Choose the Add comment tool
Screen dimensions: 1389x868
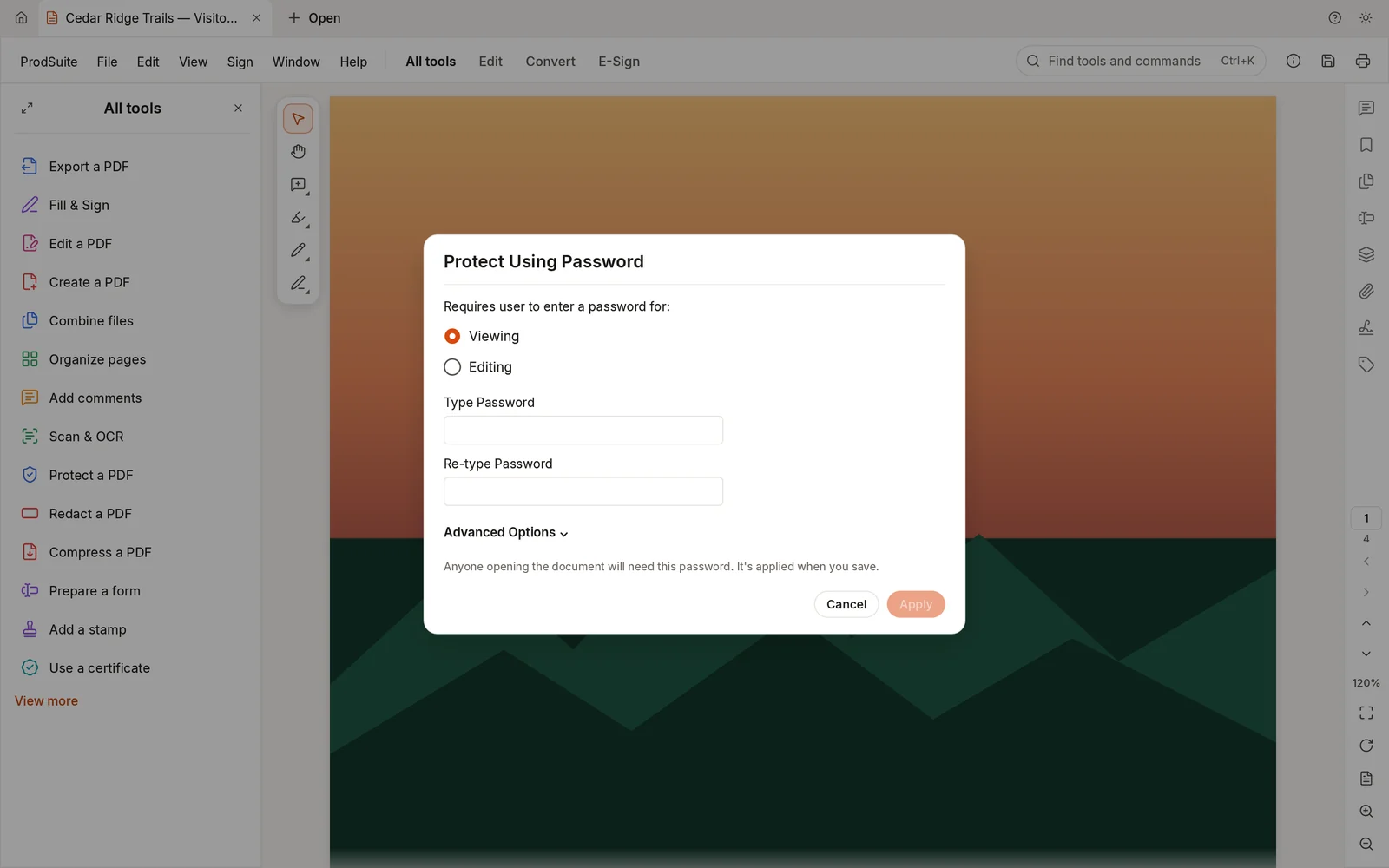298,185
